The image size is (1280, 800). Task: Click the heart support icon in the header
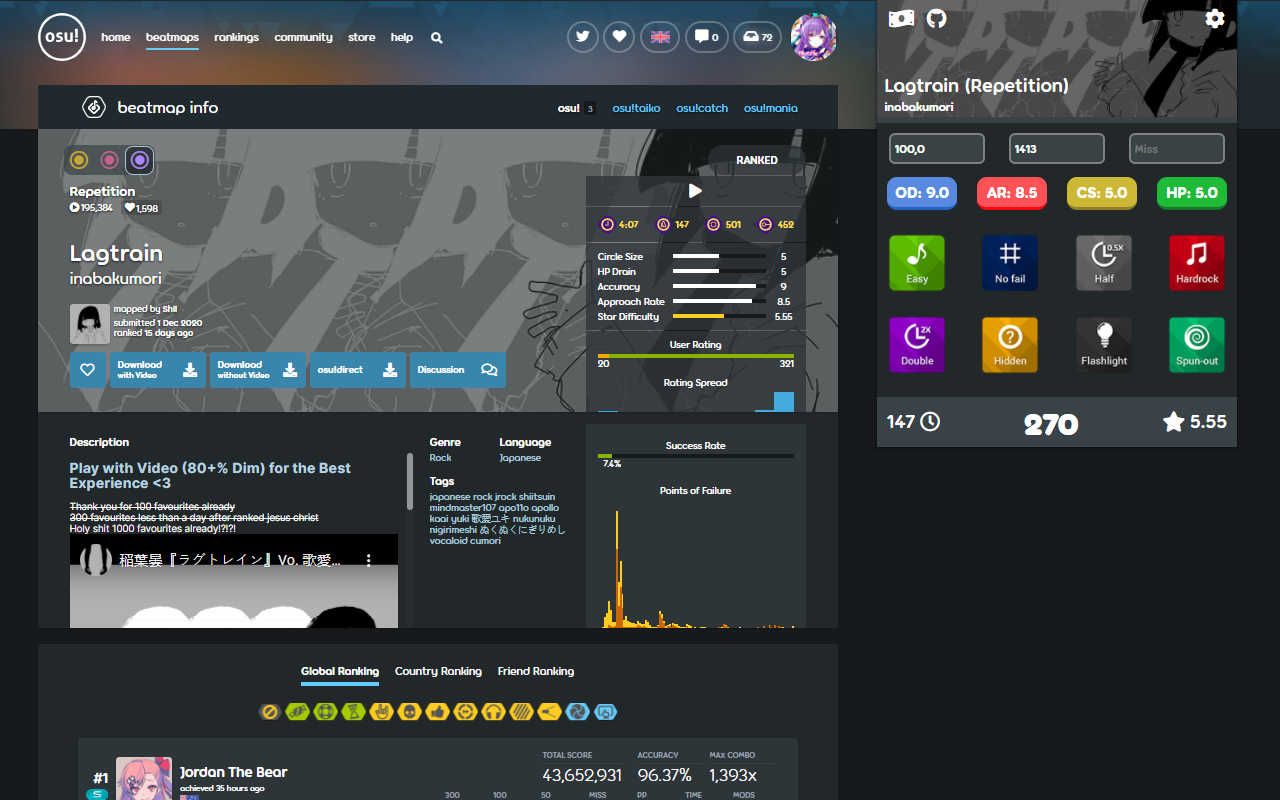pos(620,37)
